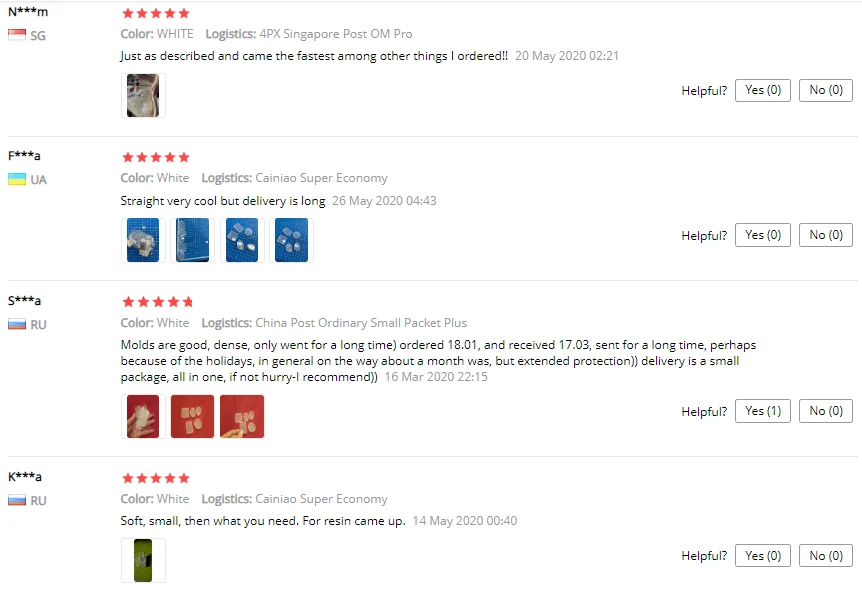Image resolution: width=862 pixels, height=601 pixels.
Task: Click the star rating of N***m's review
Action: tap(156, 13)
